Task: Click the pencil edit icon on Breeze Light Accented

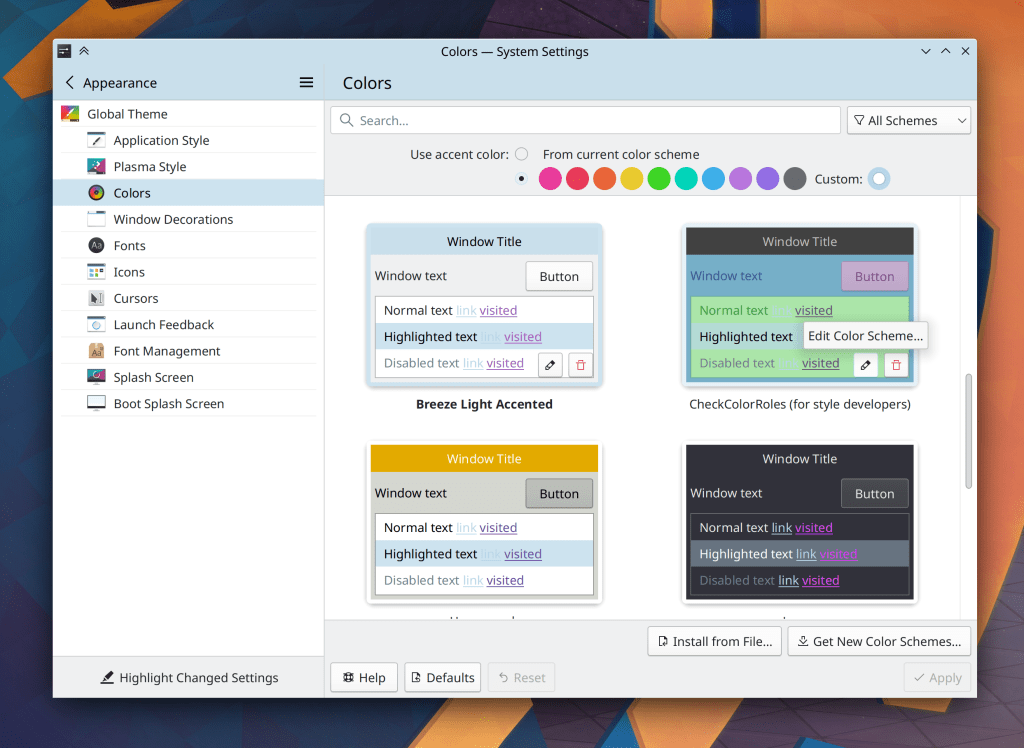Action: 550,364
